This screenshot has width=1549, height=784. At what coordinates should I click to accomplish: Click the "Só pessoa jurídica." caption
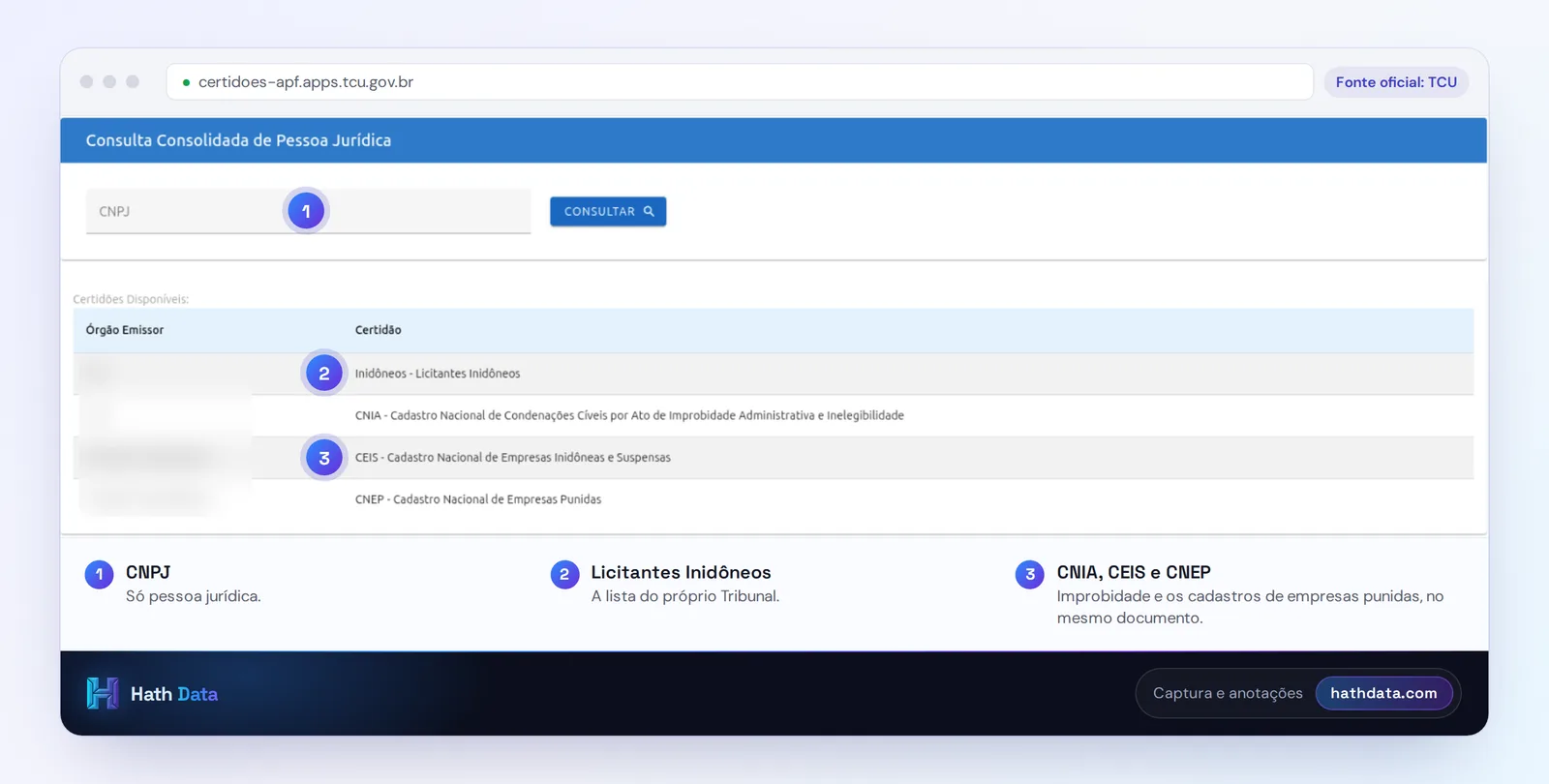point(193,596)
